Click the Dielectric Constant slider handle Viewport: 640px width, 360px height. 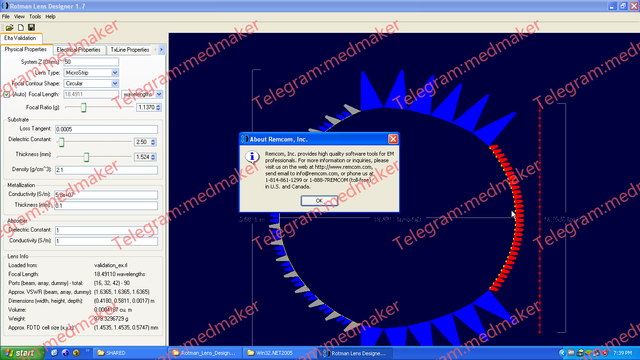coord(62,142)
